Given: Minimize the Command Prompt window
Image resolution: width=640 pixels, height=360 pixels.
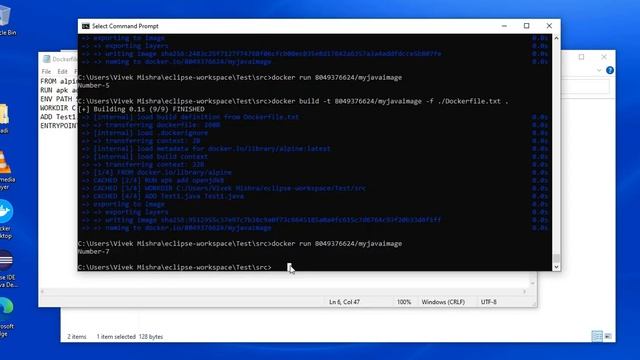Looking at the screenshot, I should coord(504,26).
